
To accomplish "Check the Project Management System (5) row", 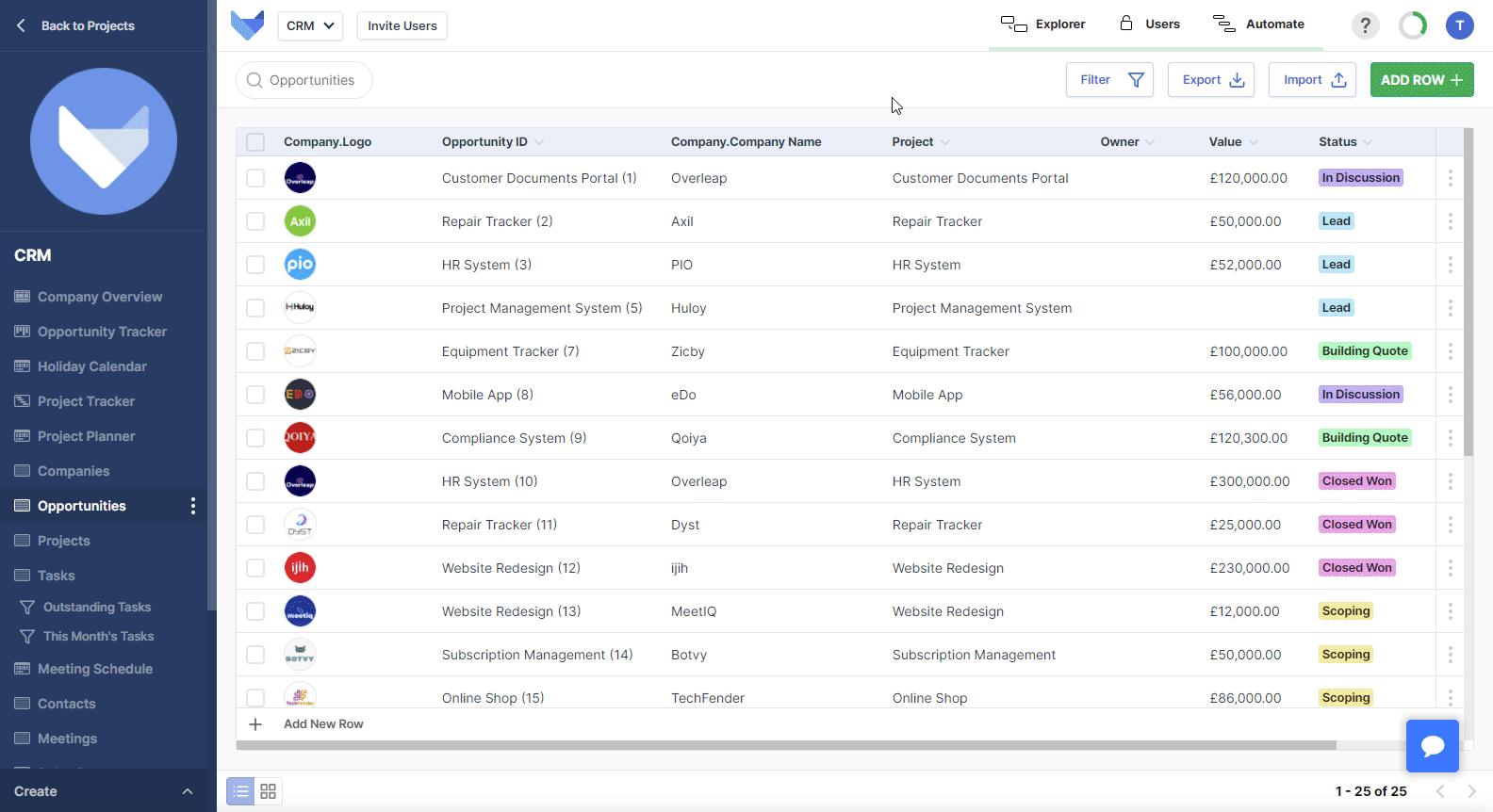I will tap(255, 308).
